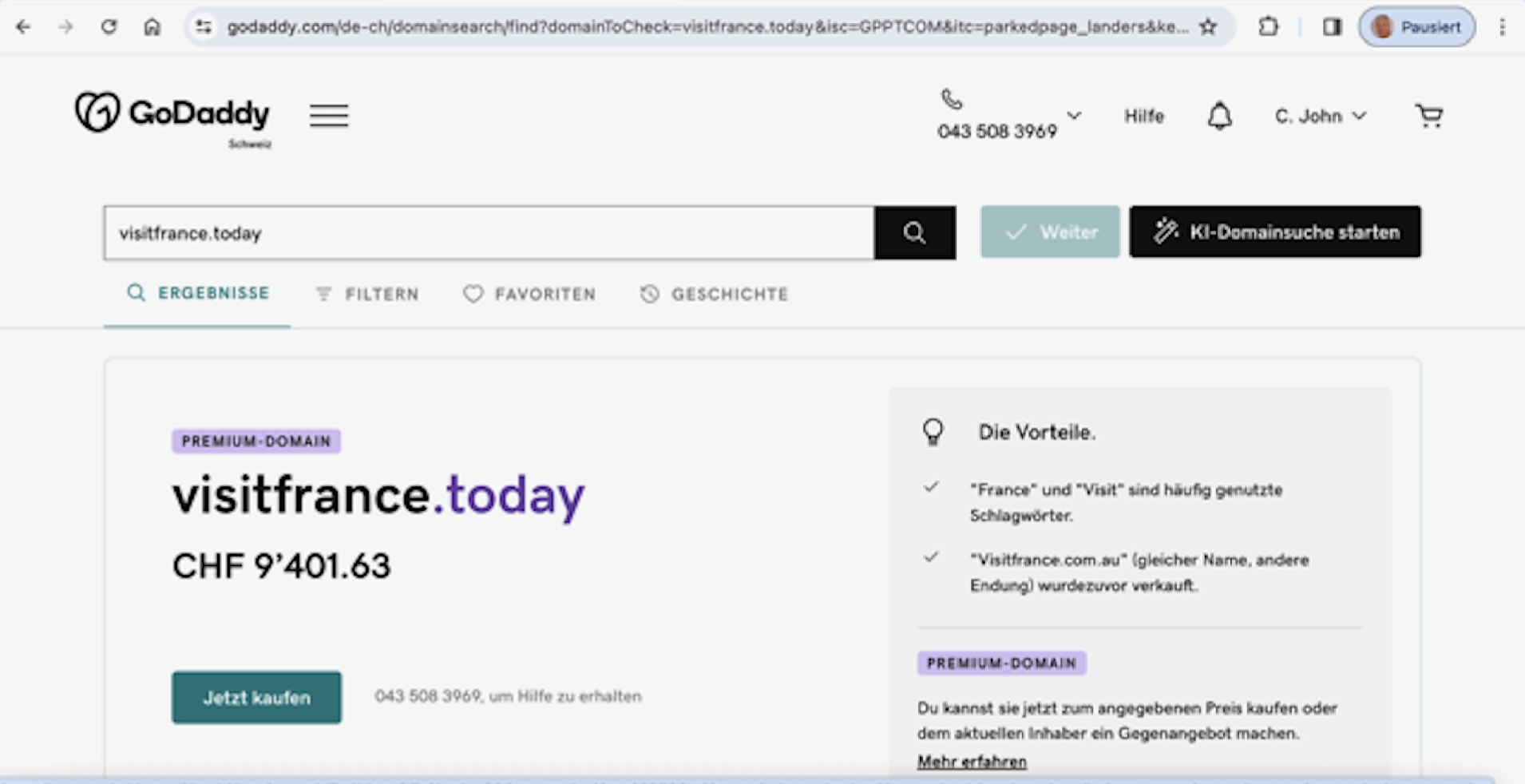Image resolution: width=1525 pixels, height=784 pixels.
Task: Open the Hilfe help link
Action: pyautogui.click(x=1144, y=117)
